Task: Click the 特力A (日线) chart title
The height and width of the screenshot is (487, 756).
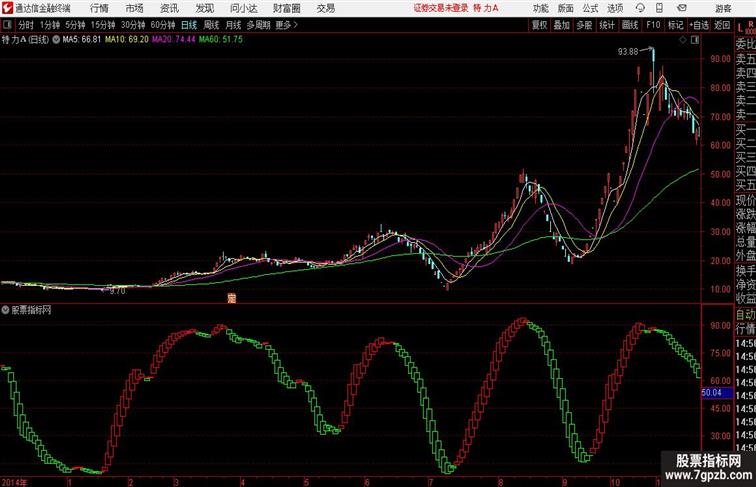Action: pyautogui.click(x=26, y=40)
